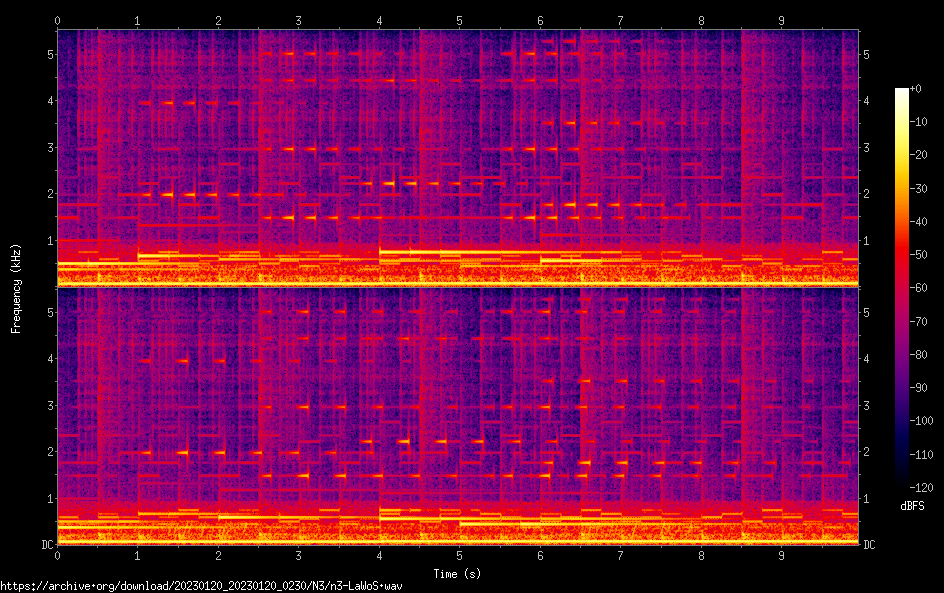Click the right-side 'DC' frequency axis label
The image size is (944, 593).
[x=869, y=545]
